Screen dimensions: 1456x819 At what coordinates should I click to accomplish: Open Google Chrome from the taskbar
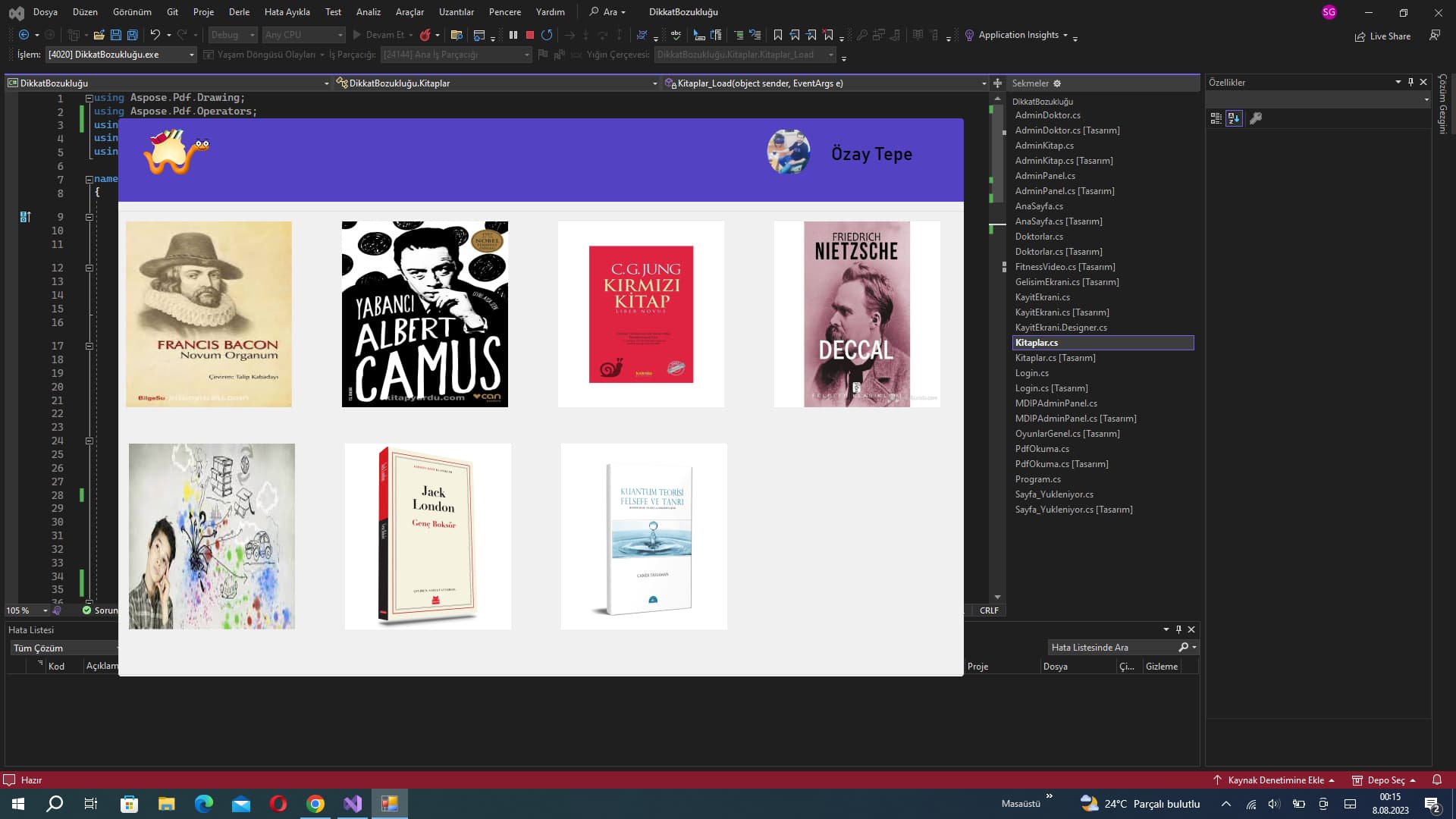pos(315,804)
